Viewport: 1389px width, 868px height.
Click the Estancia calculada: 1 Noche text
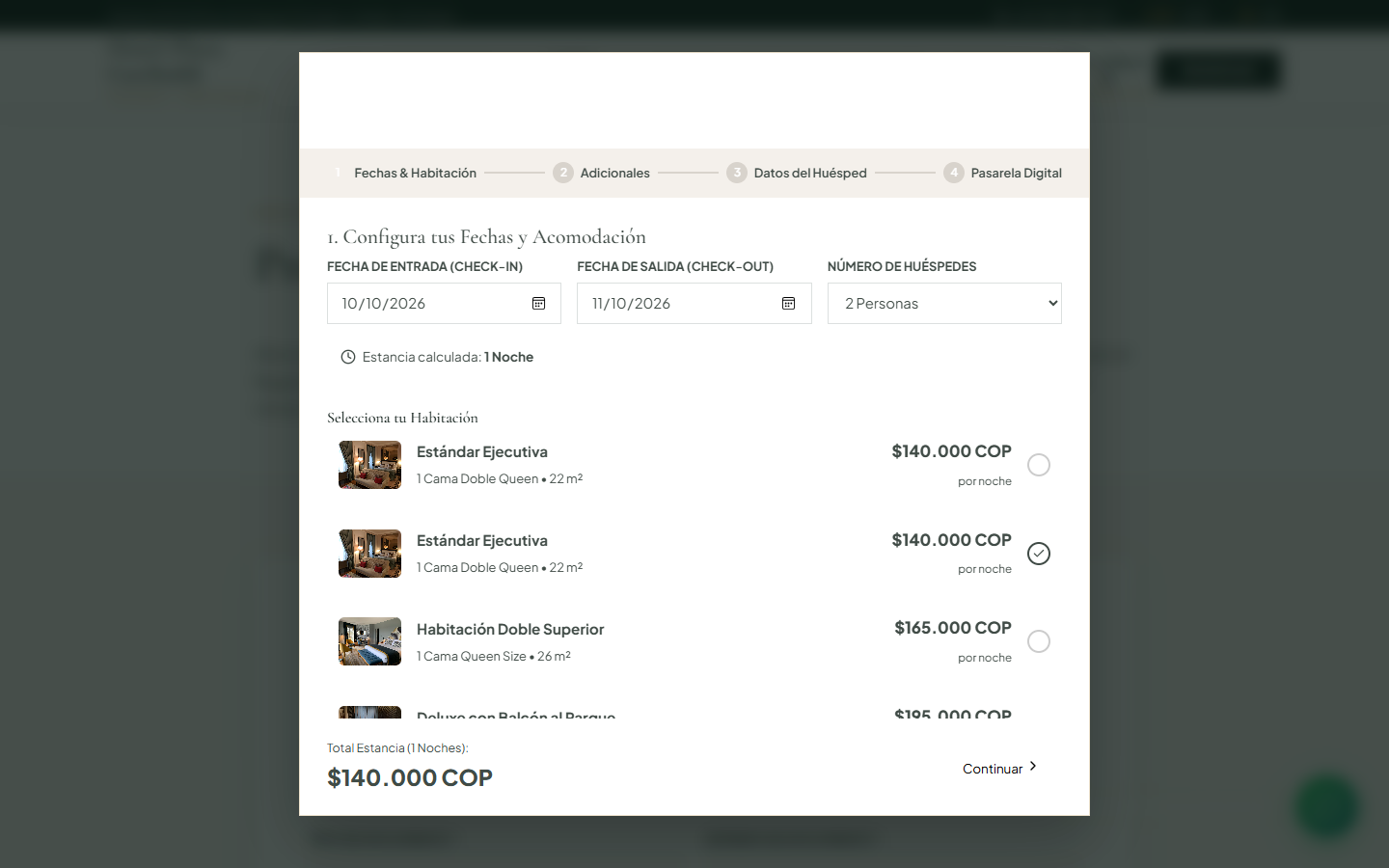click(x=448, y=357)
